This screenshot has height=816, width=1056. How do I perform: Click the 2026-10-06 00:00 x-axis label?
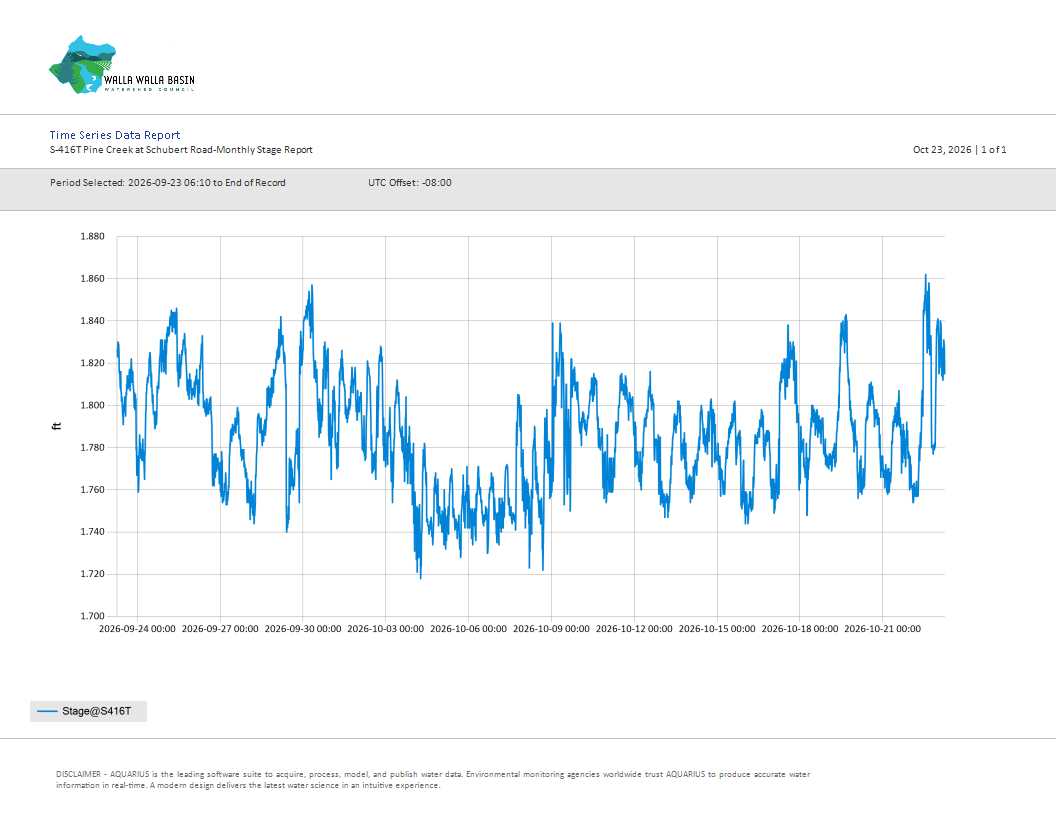point(469,629)
